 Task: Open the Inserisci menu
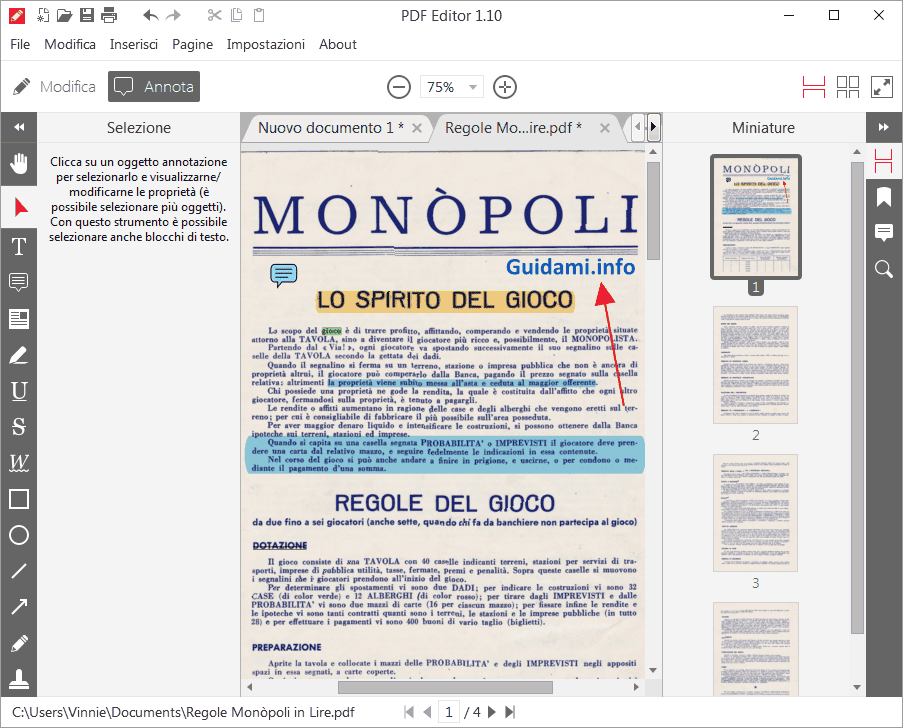point(134,44)
